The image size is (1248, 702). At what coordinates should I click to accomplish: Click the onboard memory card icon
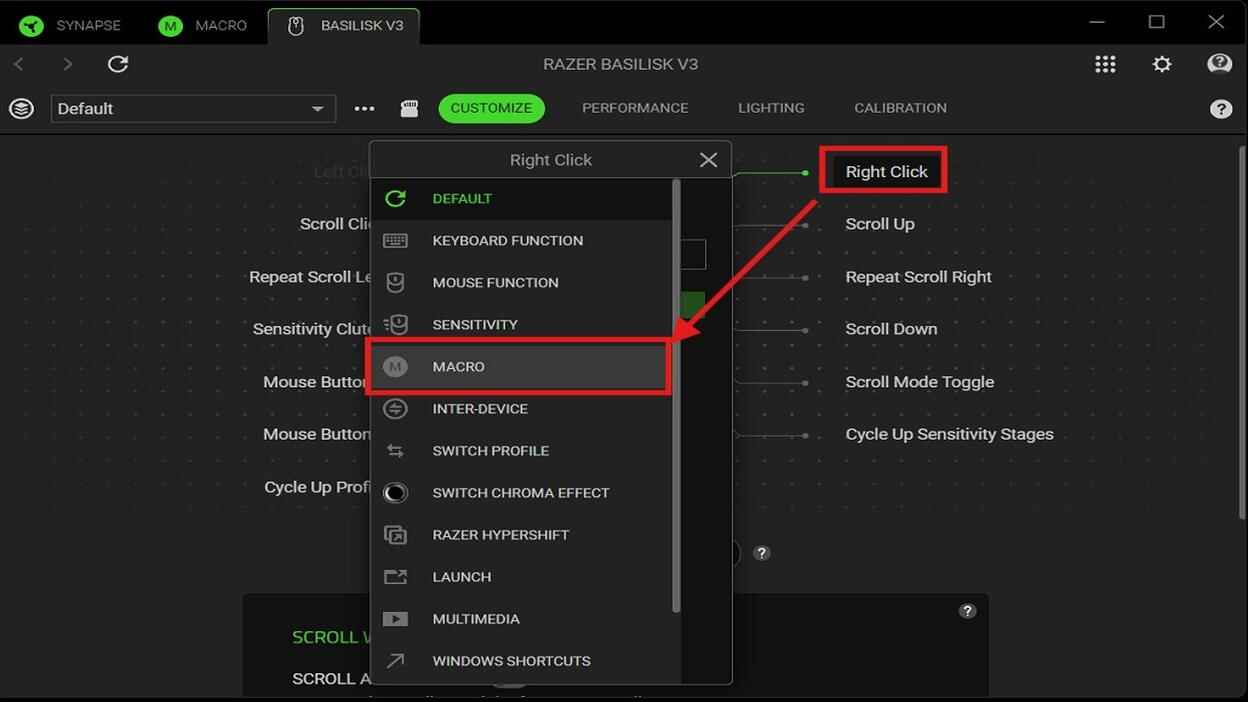[409, 109]
